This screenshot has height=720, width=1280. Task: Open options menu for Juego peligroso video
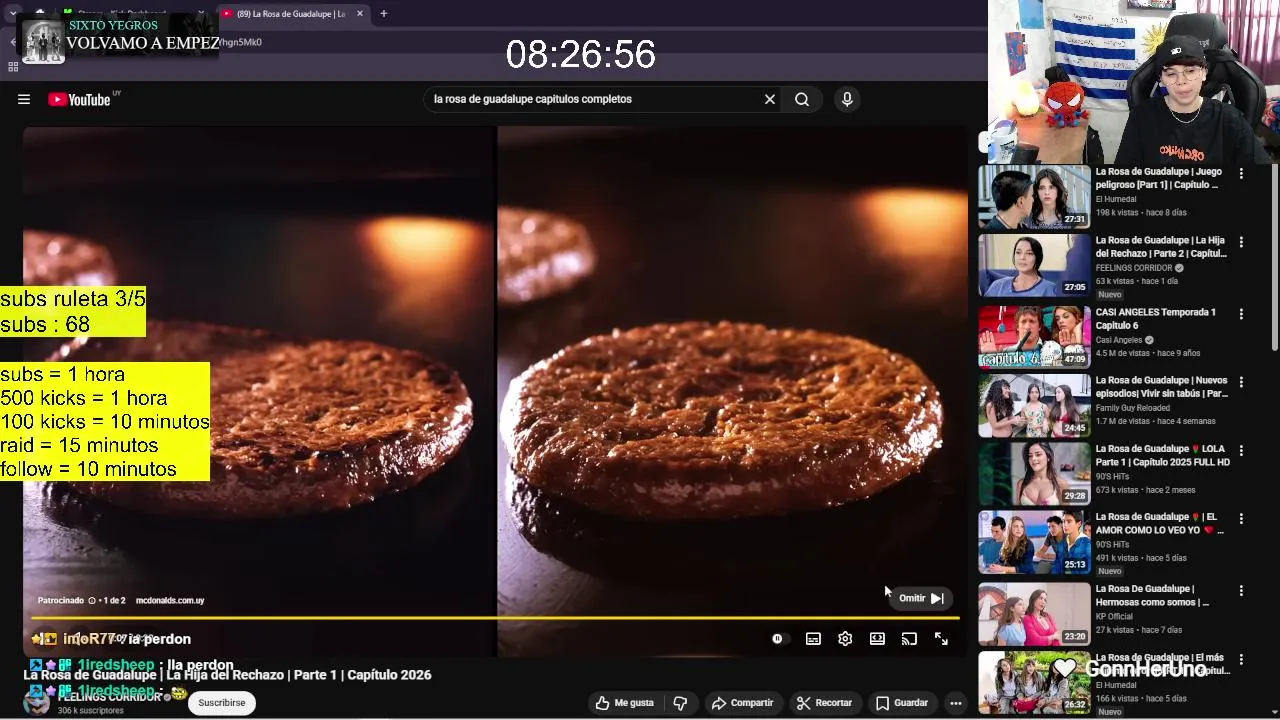click(1241, 174)
